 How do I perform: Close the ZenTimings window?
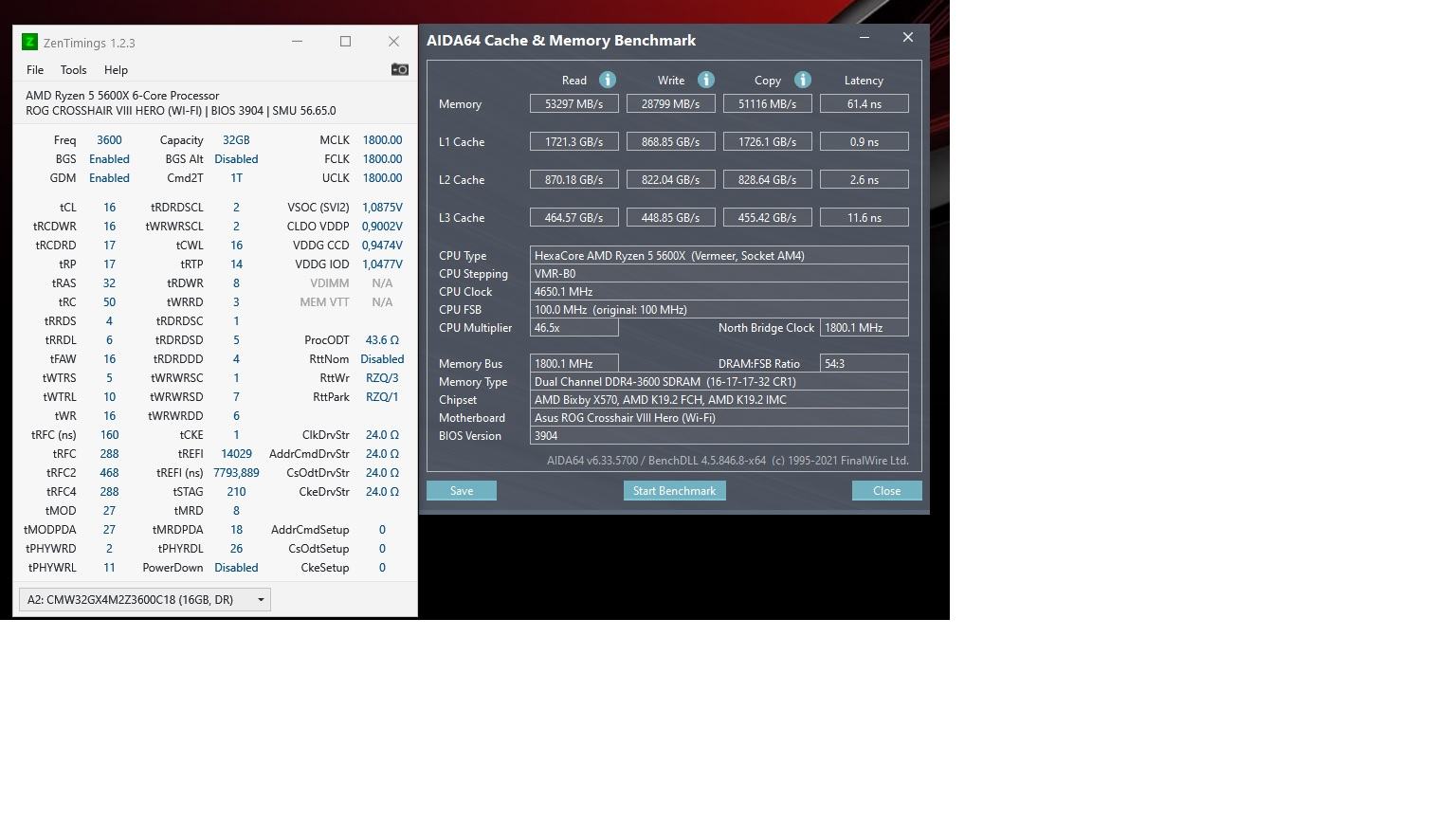pos(393,41)
